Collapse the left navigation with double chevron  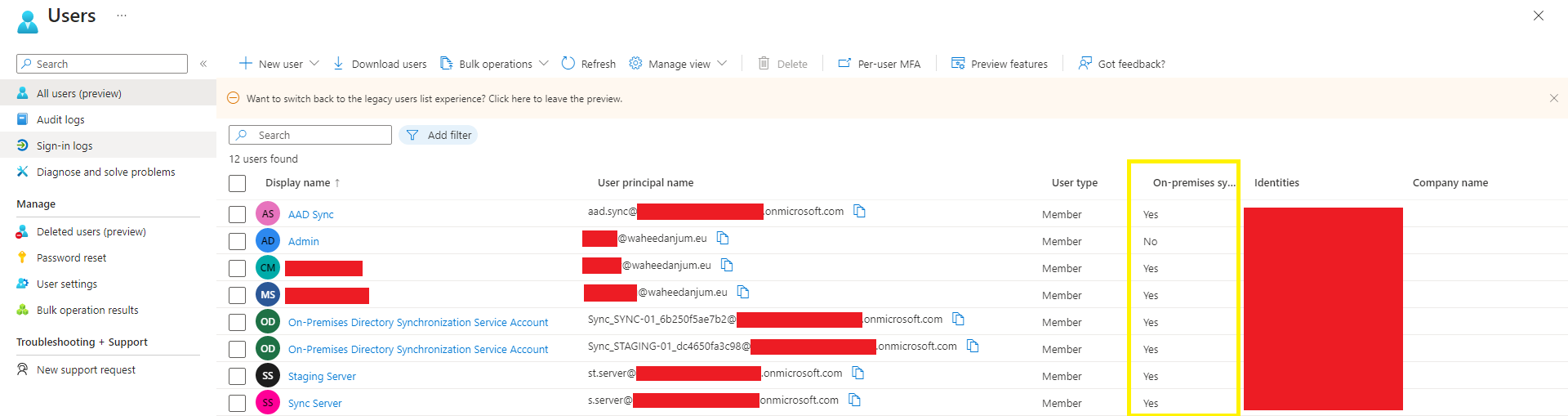203,64
